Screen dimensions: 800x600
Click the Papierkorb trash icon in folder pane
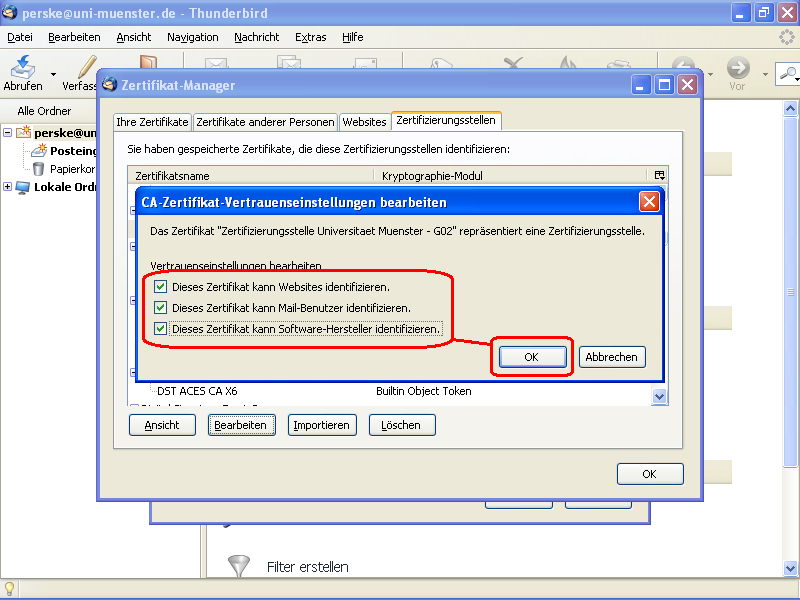pos(39,169)
